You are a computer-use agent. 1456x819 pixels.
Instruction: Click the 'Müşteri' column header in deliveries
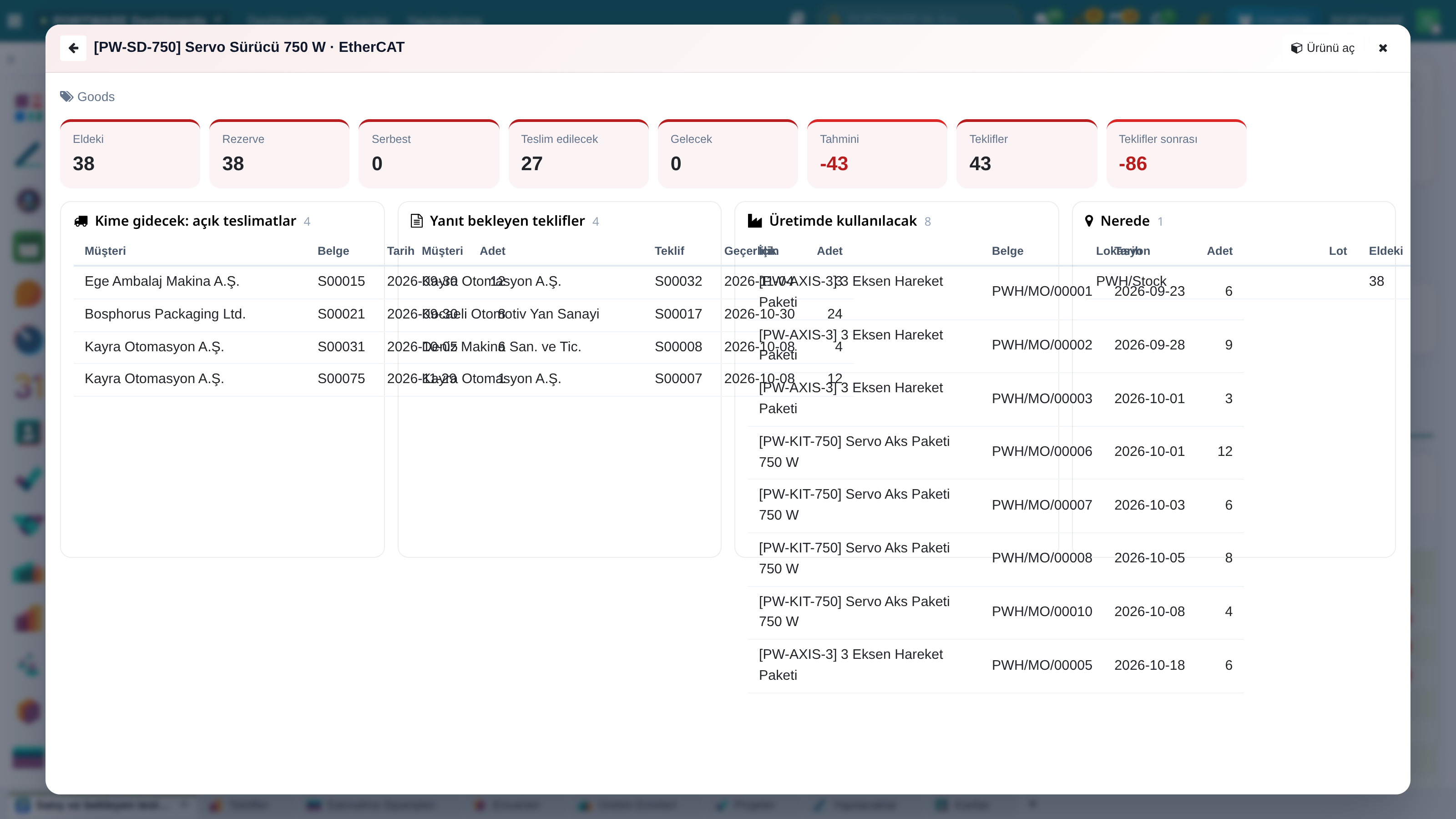[105, 251]
